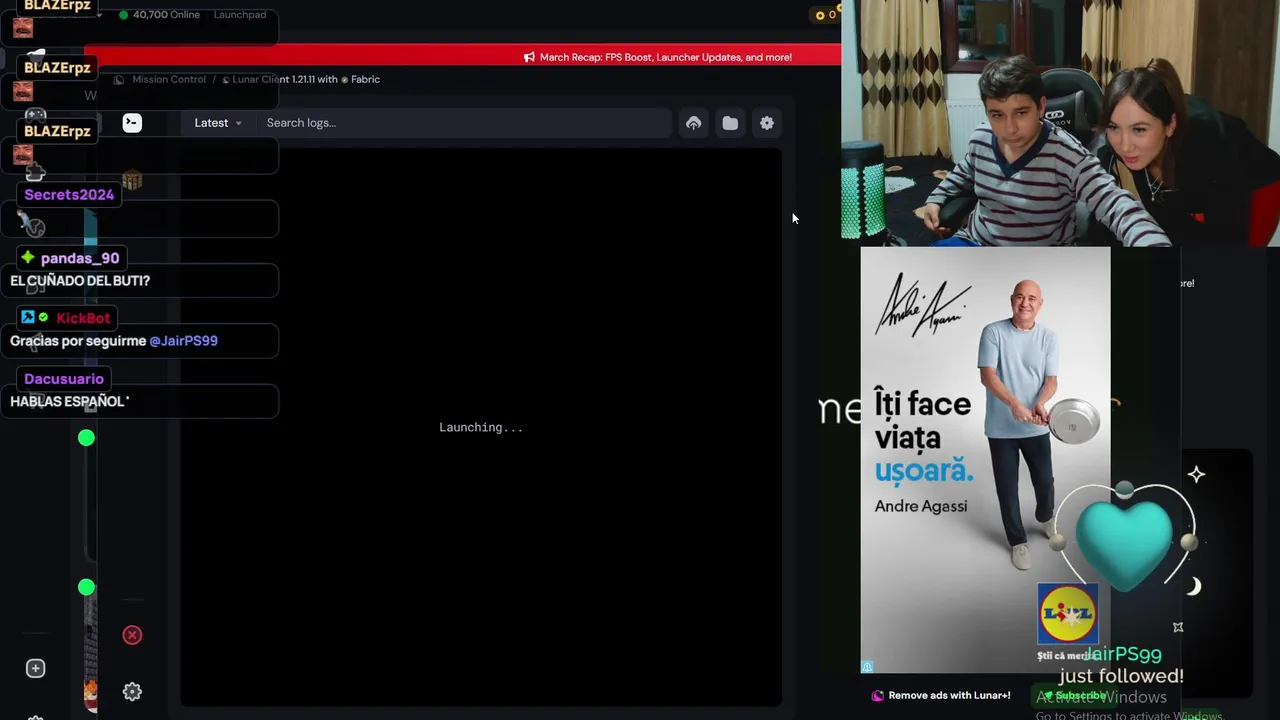
Task: Open launcher settings gear at sidebar bottom
Action: click(132, 692)
